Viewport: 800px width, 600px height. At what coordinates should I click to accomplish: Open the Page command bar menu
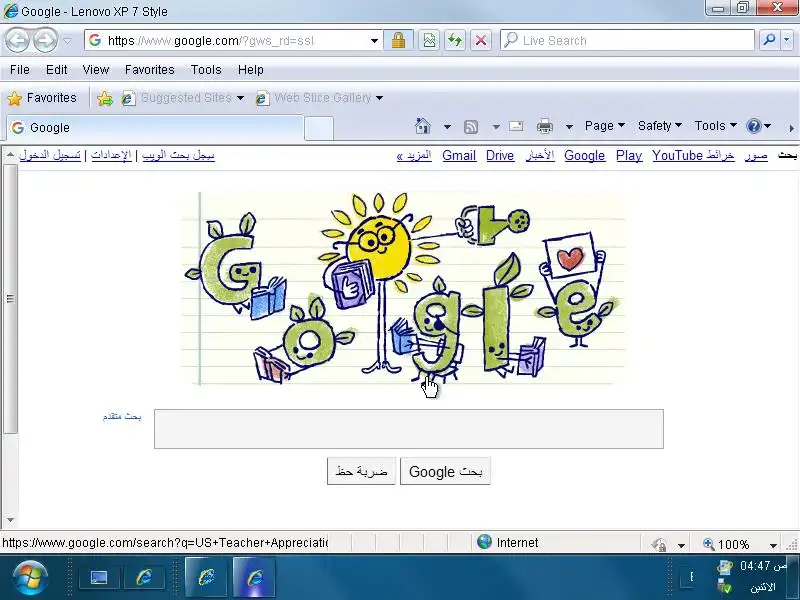coord(605,126)
